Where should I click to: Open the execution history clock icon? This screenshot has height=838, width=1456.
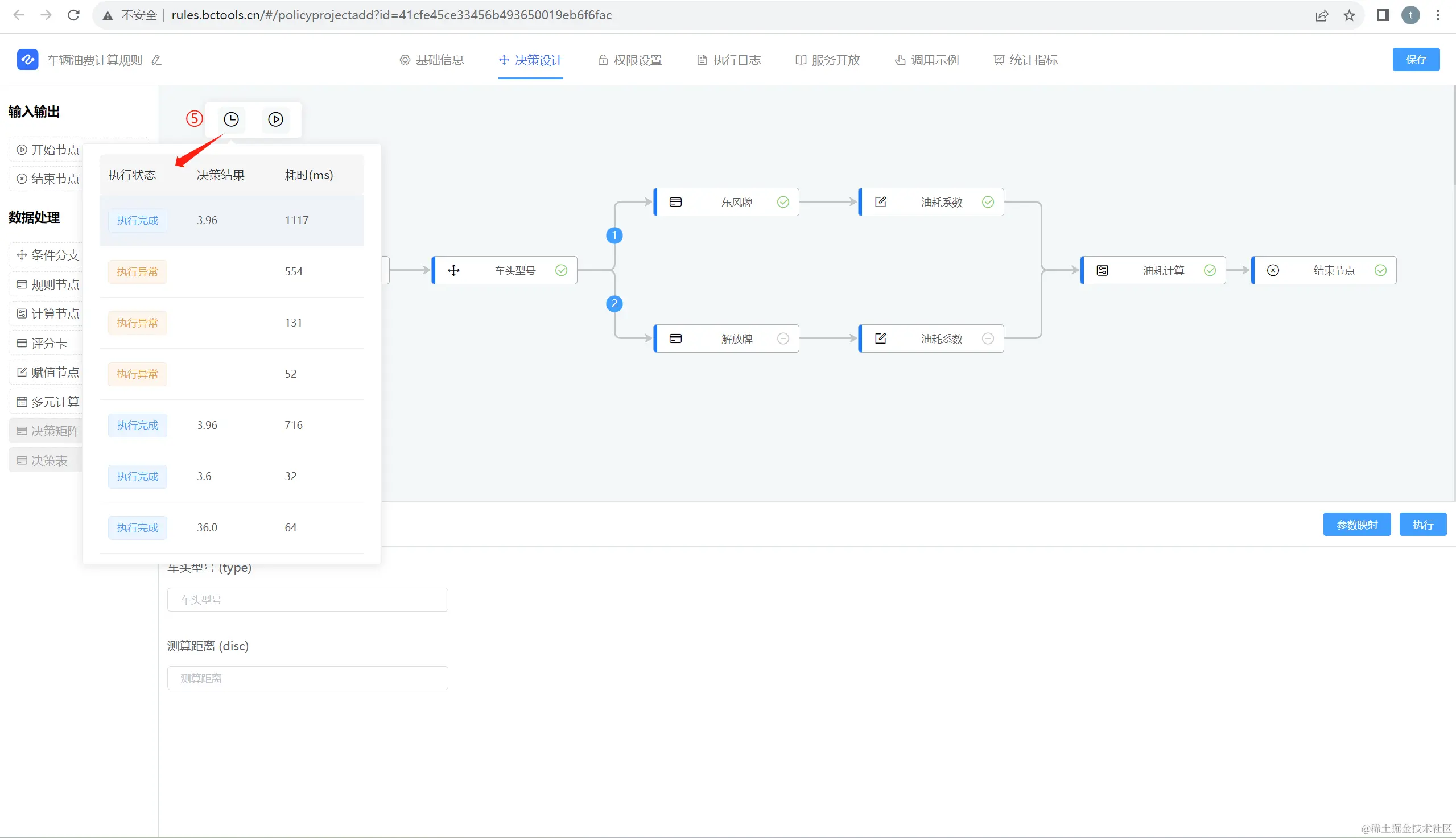tap(231, 119)
